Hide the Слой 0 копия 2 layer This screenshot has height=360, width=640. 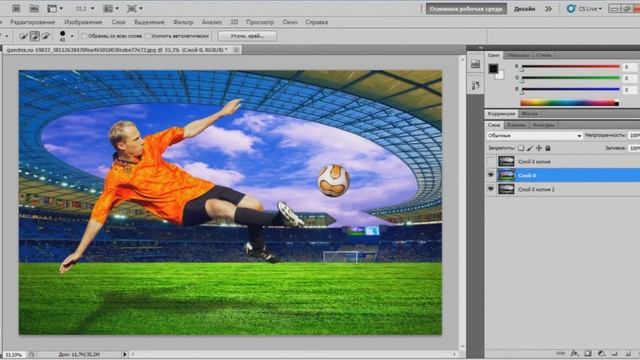[491, 189]
